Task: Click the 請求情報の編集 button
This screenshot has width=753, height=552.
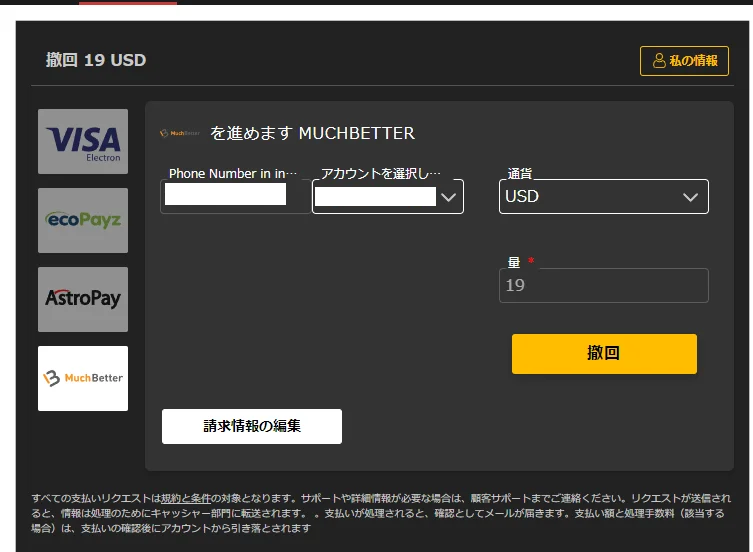Action: point(252,426)
